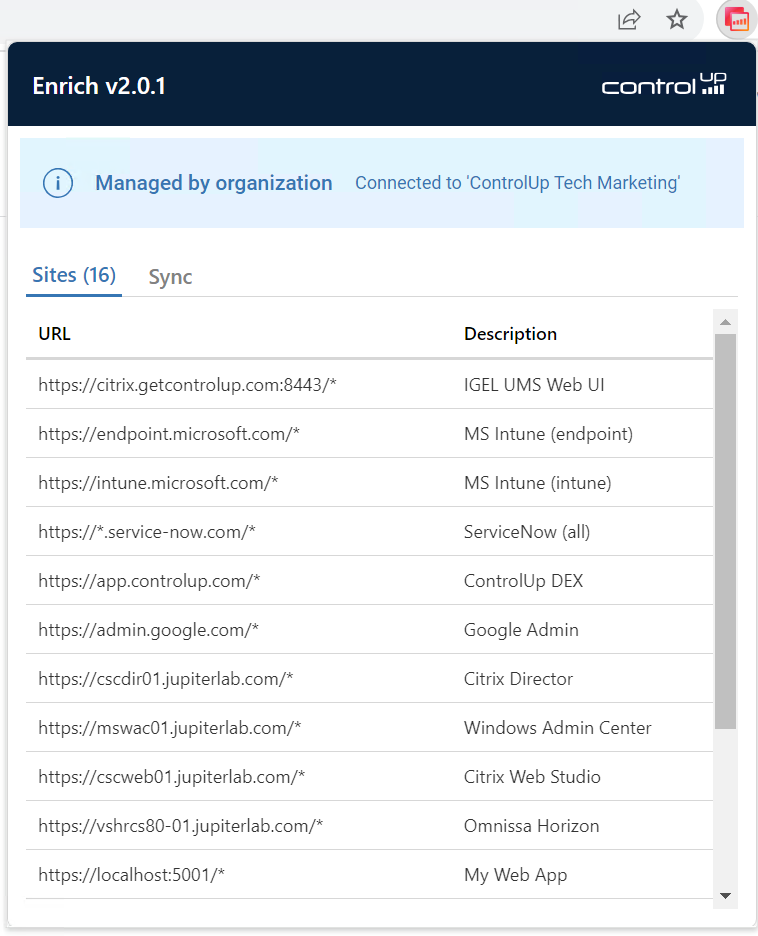Select the https://vshrcs80-01.jupiterlab.com/* URL

180,826
